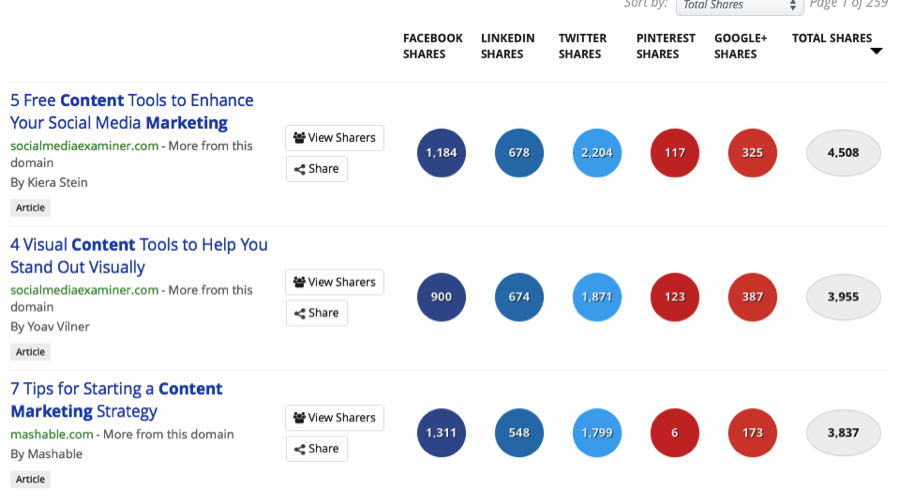
Task: View Sharers for 5 Free Content Tools
Action: point(335,138)
